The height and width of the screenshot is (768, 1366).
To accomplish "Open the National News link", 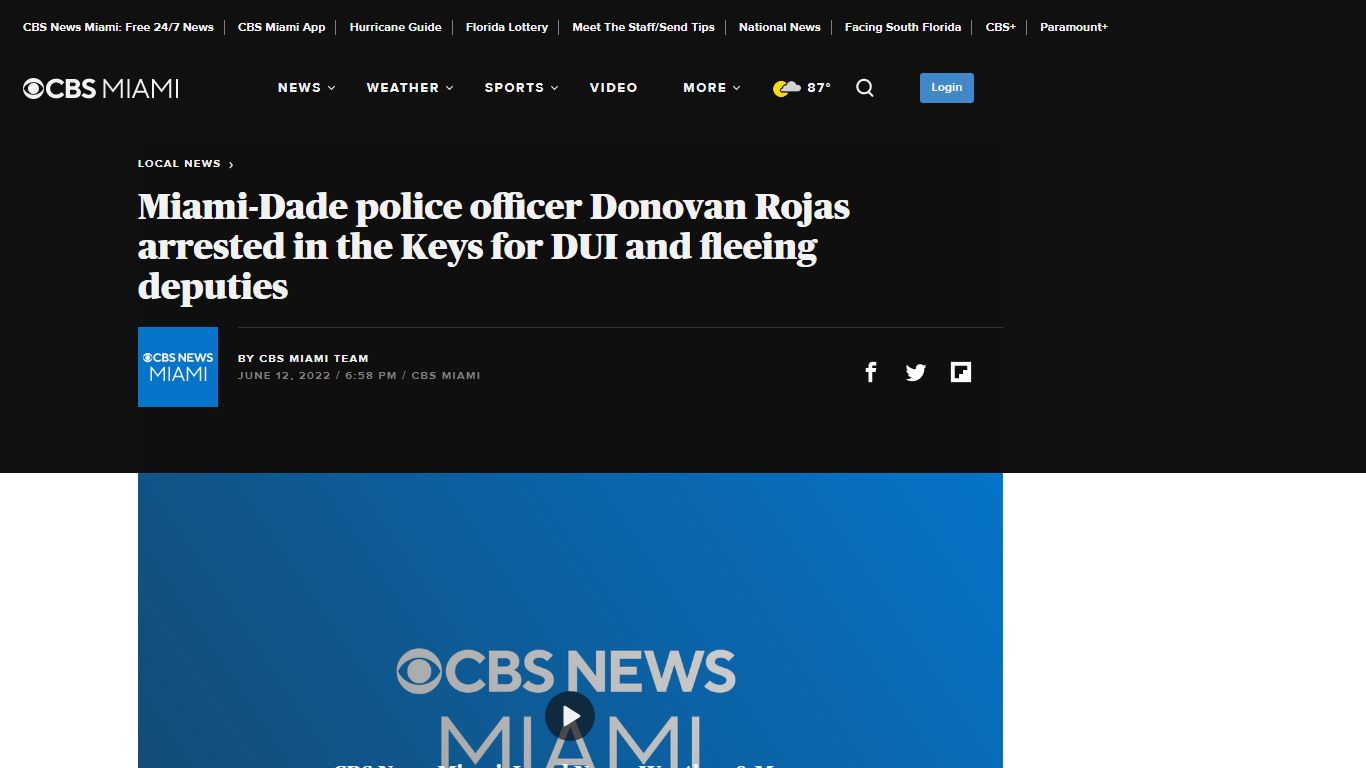I will click(780, 27).
